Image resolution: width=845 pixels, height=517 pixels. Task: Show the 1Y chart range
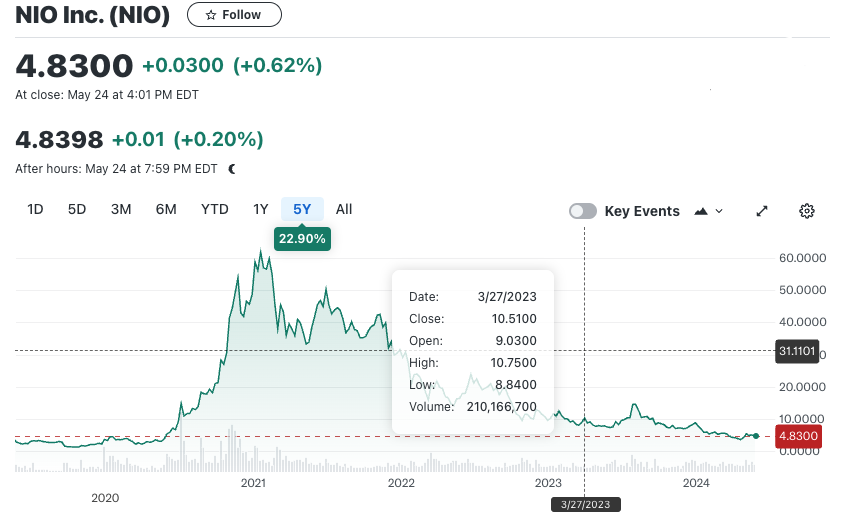click(x=261, y=209)
